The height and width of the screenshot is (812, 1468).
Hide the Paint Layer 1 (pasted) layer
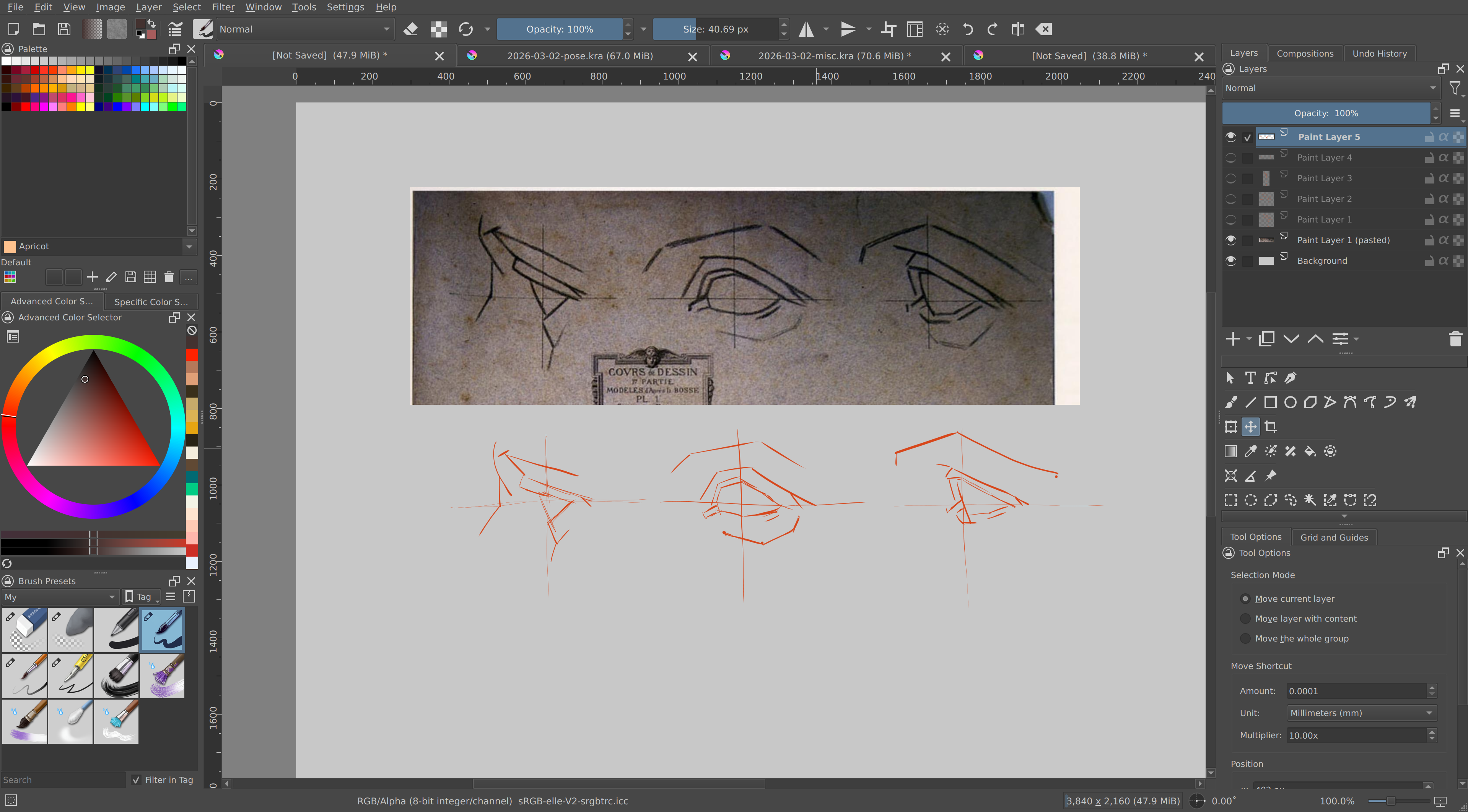click(1230, 240)
